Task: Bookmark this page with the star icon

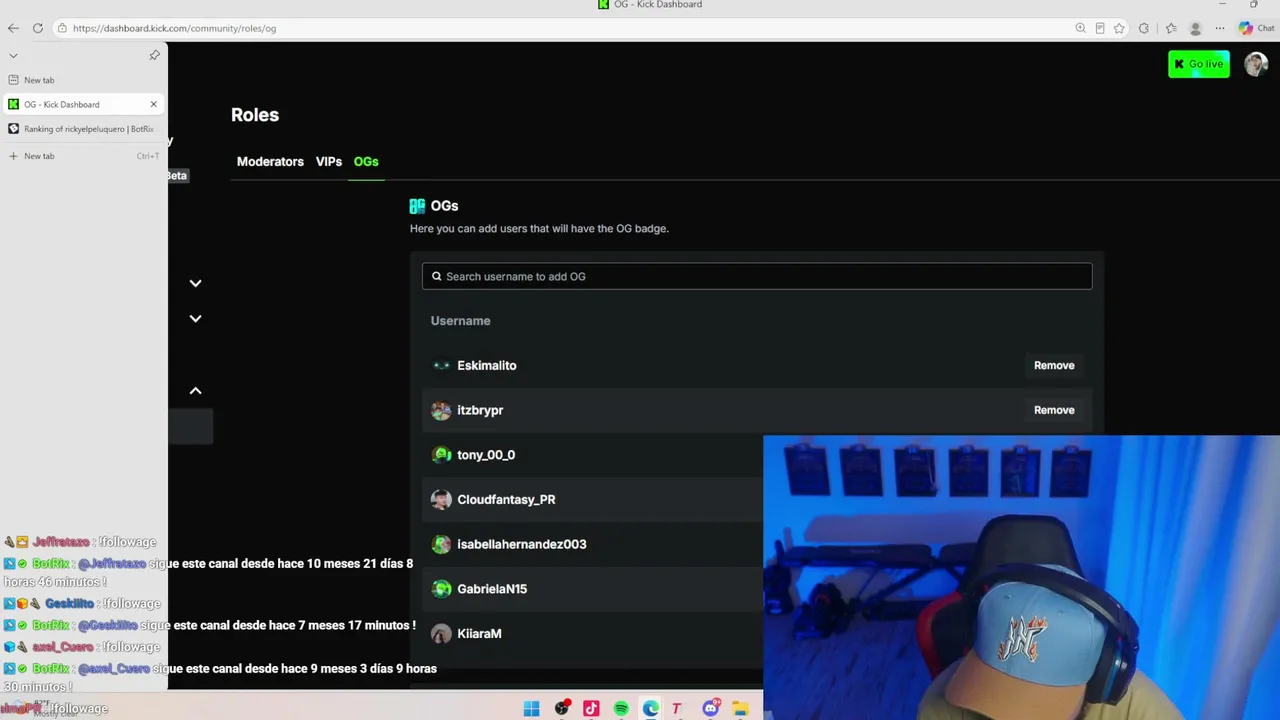Action: pyautogui.click(x=1119, y=28)
